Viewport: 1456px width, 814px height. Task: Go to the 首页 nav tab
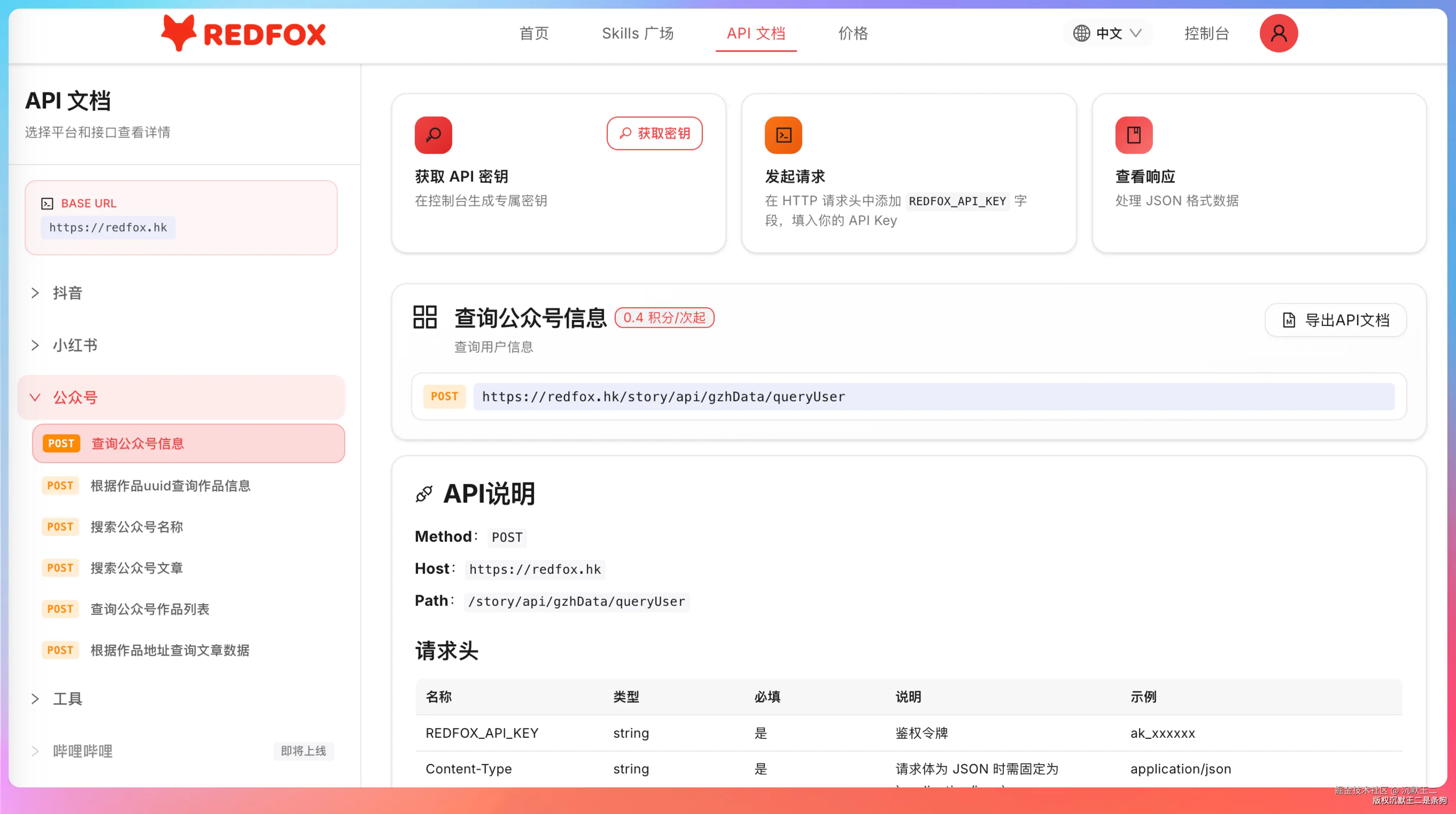(533, 33)
